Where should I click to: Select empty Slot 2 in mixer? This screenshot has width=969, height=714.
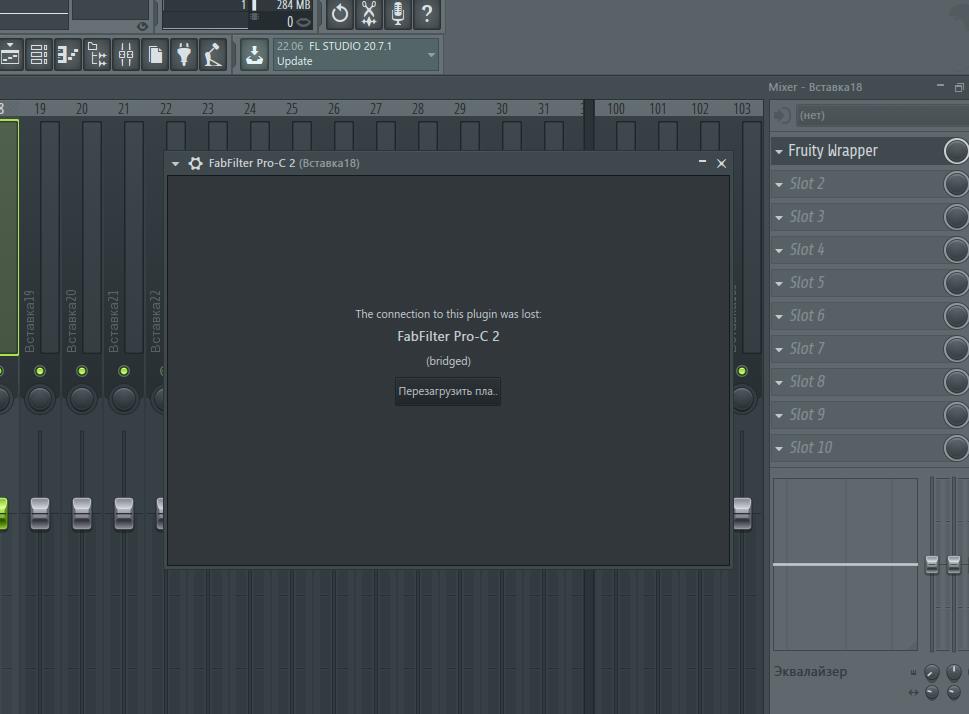coord(857,184)
